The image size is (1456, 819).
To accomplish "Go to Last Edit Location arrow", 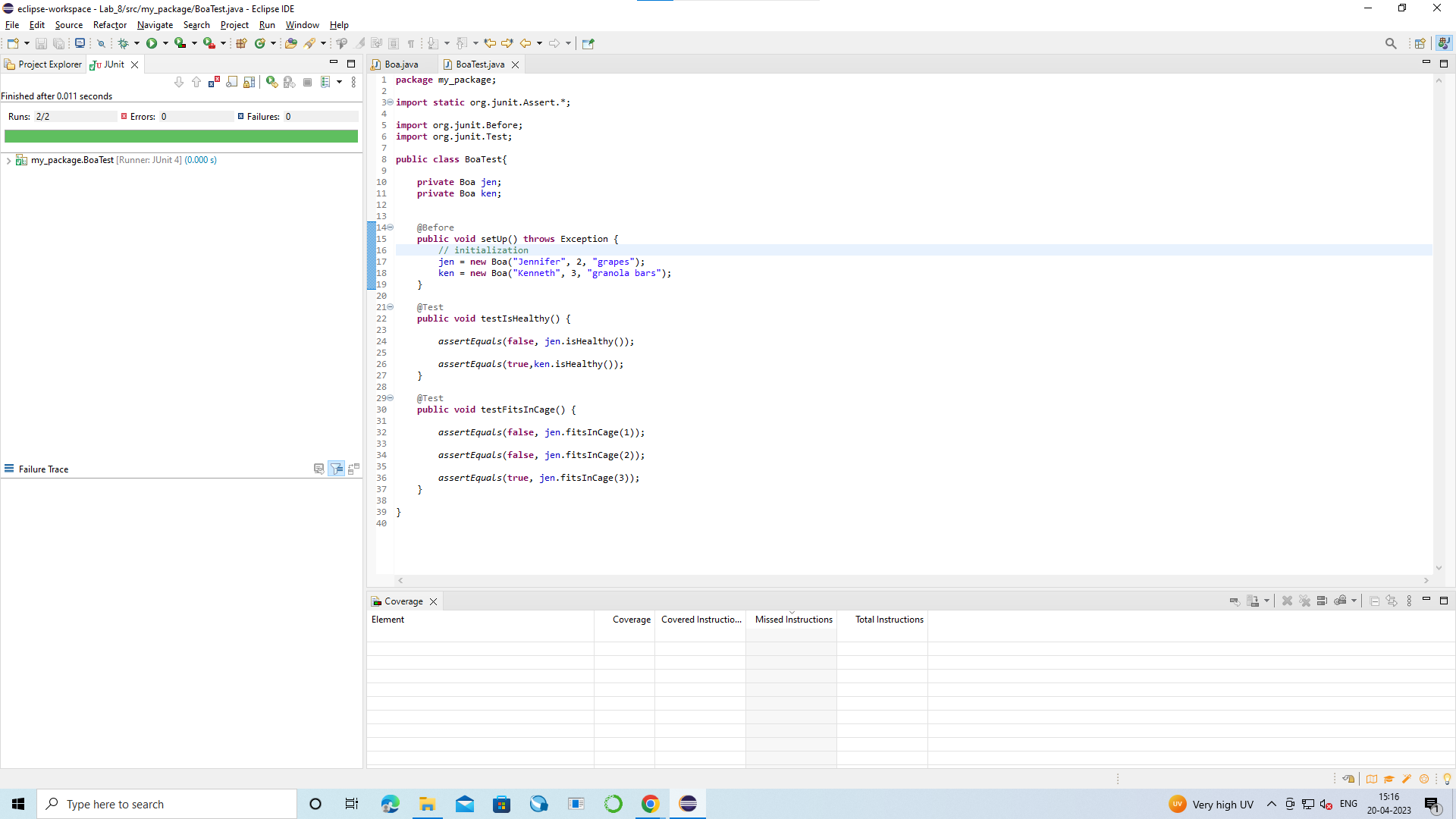I will (x=490, y=43).
